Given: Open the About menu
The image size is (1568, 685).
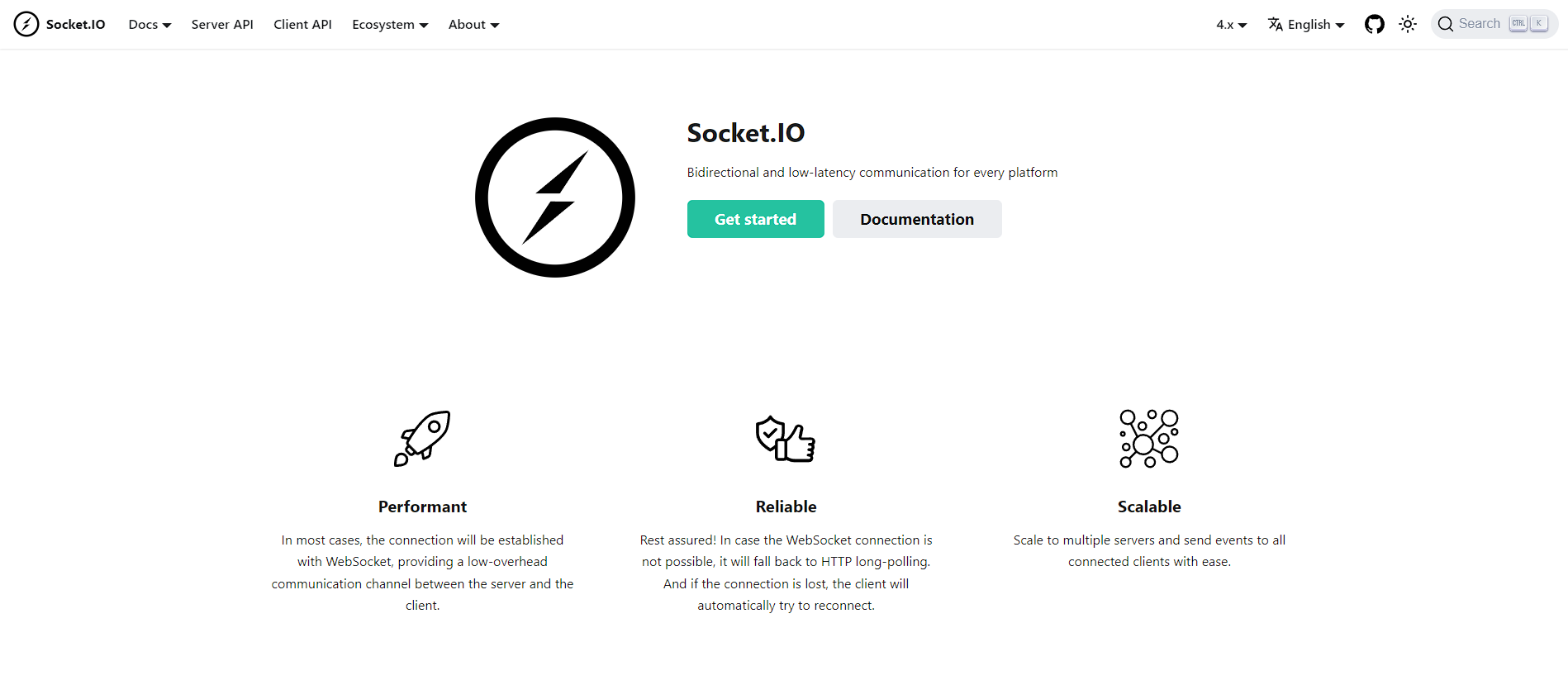Looking at the screenshot, I should (473, 24).
